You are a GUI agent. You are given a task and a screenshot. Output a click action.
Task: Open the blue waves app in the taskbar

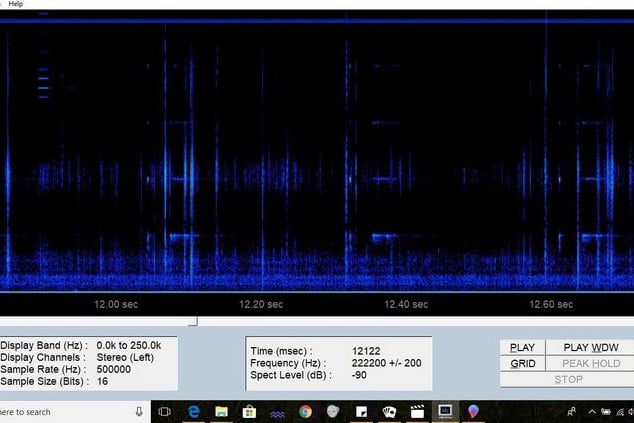click(x=277, y=413)
